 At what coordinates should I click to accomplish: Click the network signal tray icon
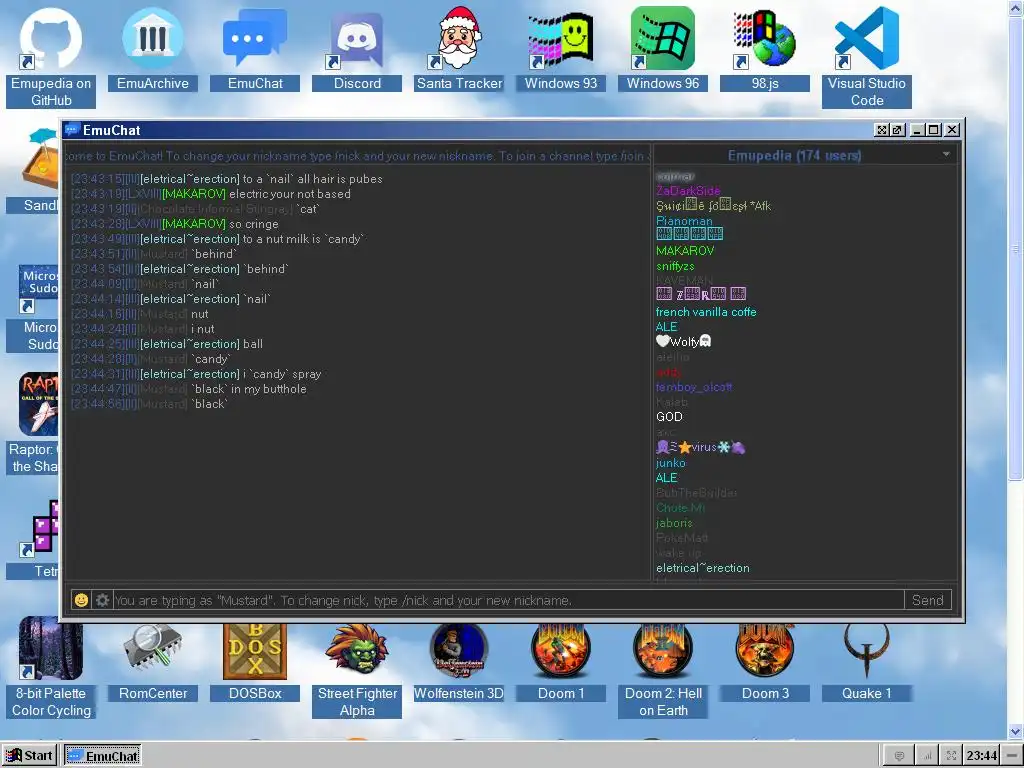click(x=926, y=756)
